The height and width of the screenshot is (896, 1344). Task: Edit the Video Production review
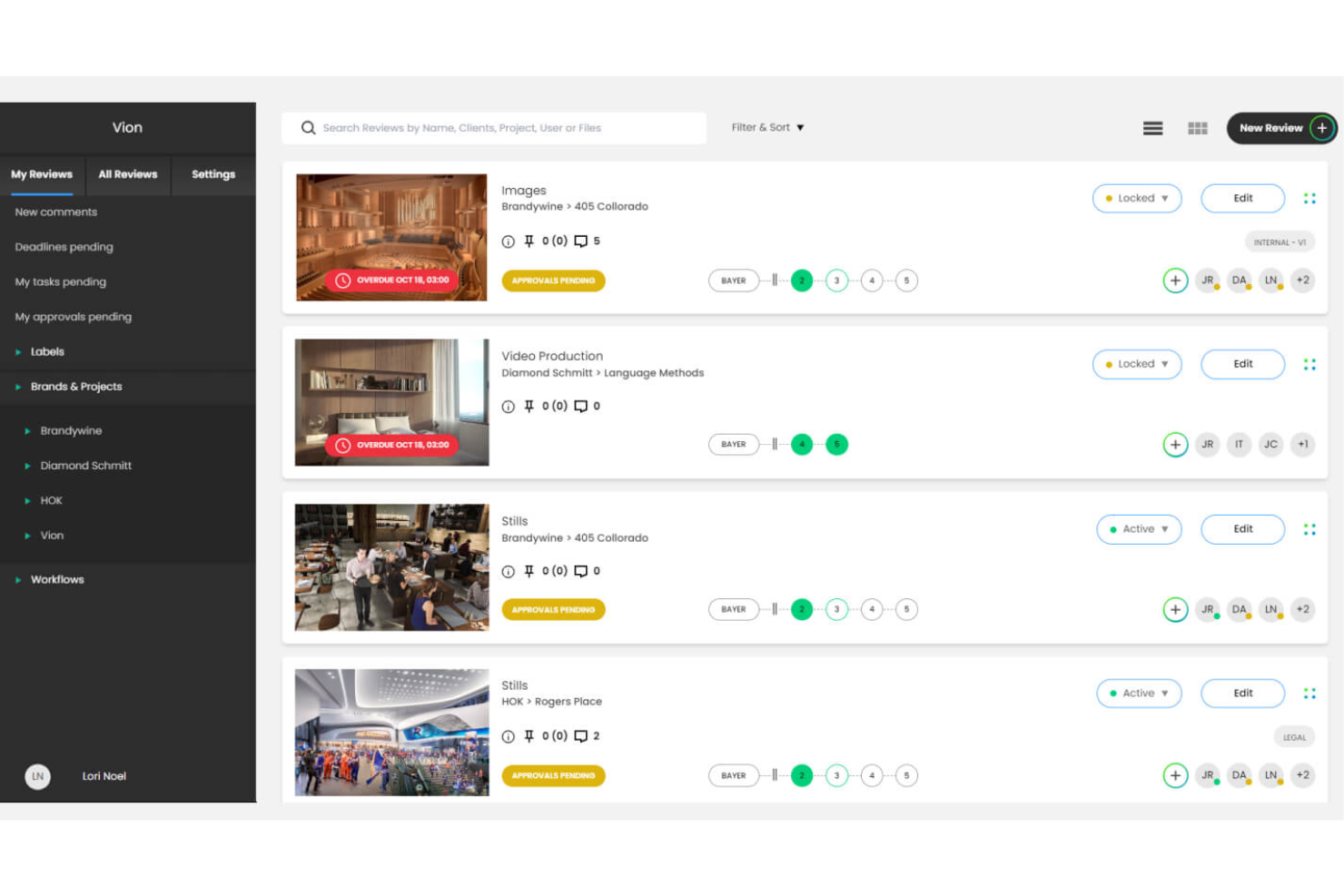coord(1242,364)
